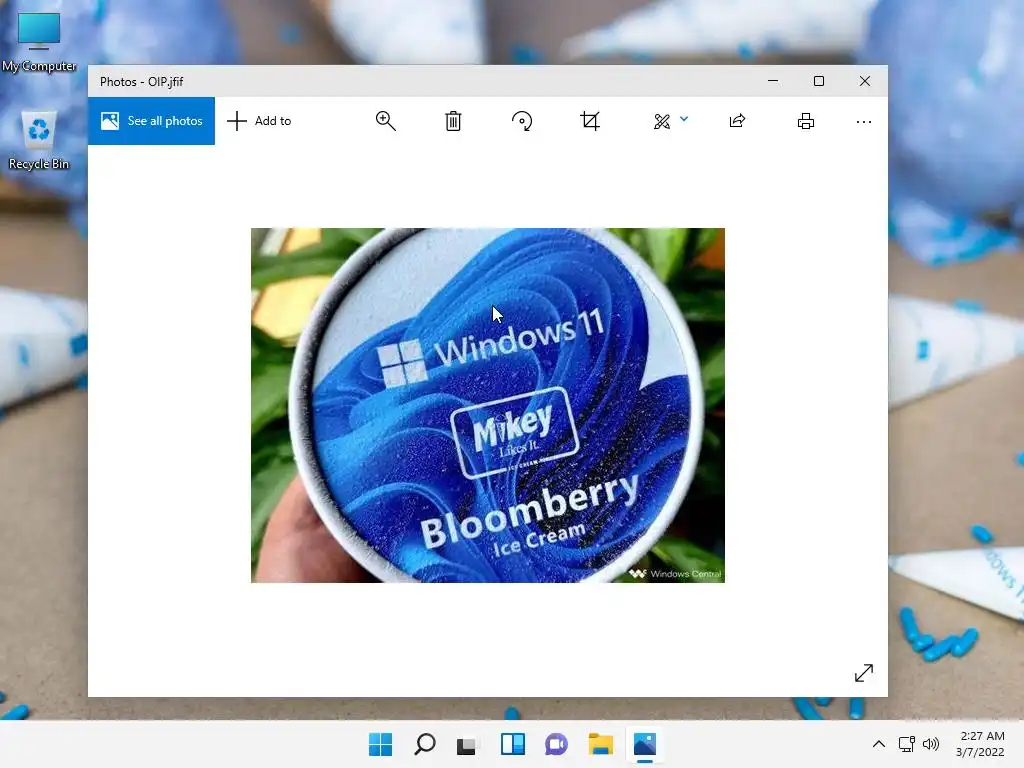Minimize the Photos window

click(773, 81)
